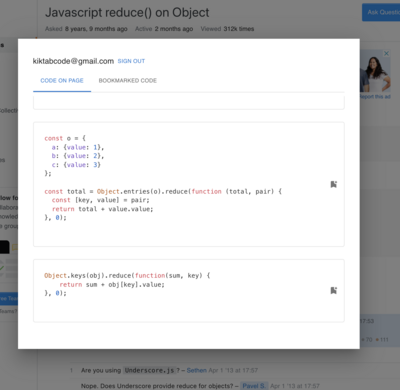Switch to the Code on Page tab
This screenshot has width=400, height=390.
62,81
